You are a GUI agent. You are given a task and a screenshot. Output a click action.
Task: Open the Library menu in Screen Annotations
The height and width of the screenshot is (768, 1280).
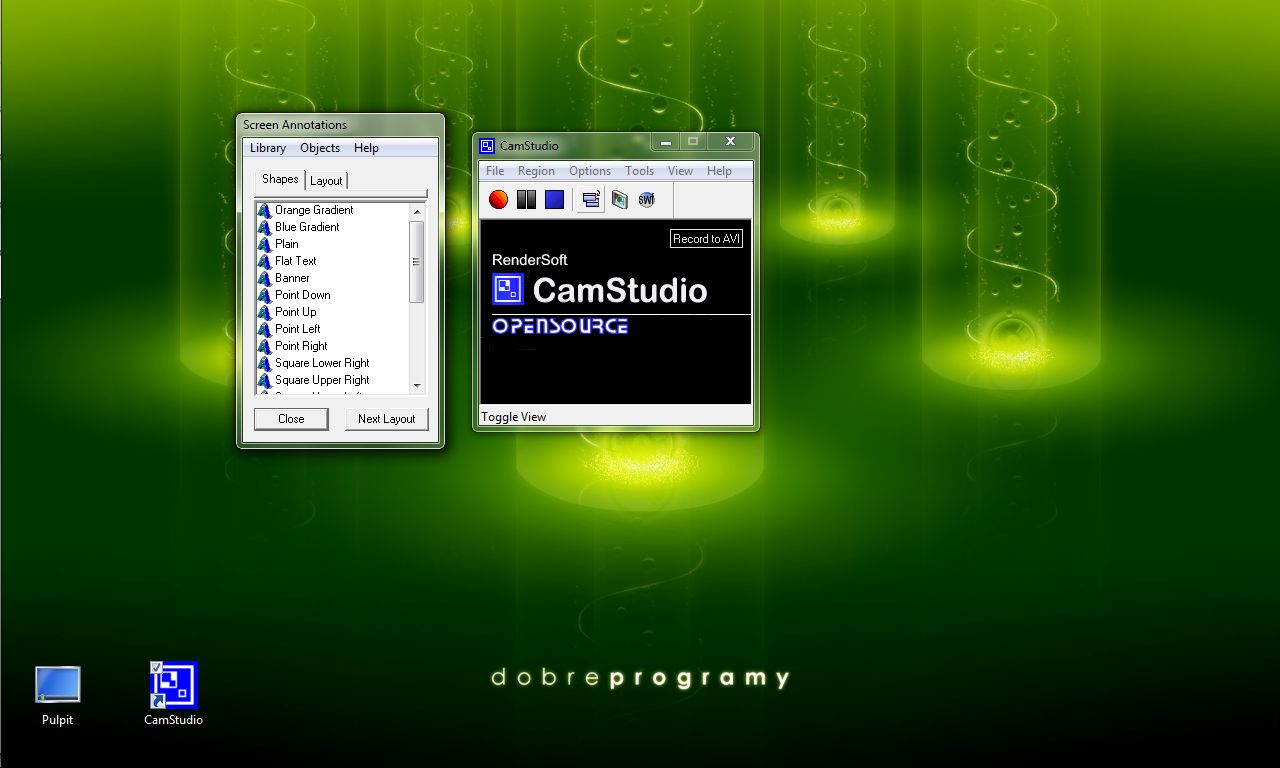[x=268, y=148]
